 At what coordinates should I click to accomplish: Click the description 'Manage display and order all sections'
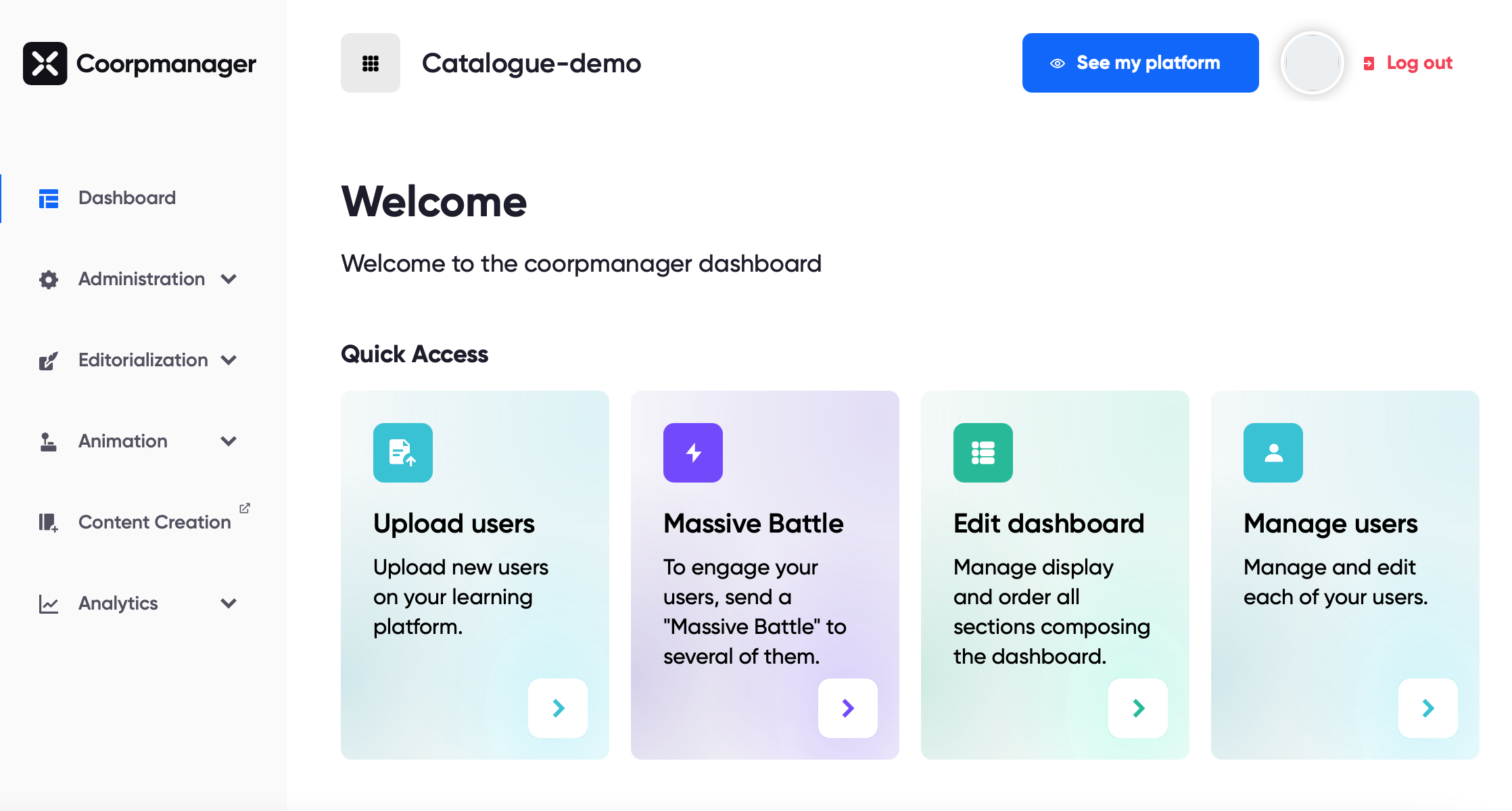pyautogui.click(x=1052, y=612)
